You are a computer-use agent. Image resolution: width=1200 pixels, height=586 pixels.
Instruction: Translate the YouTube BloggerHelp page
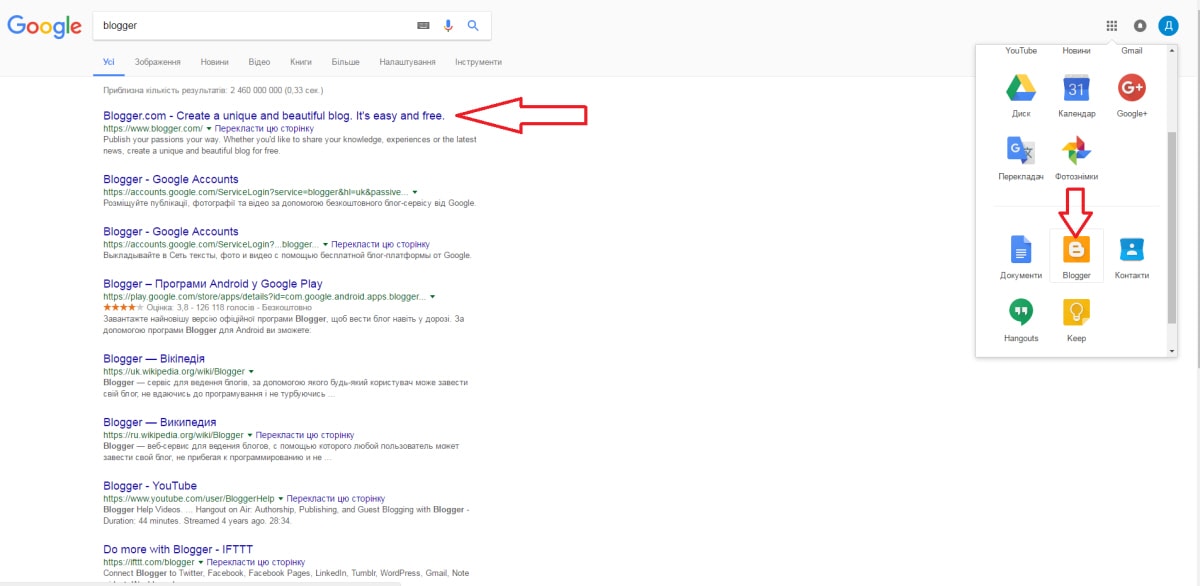click(335, 498)
